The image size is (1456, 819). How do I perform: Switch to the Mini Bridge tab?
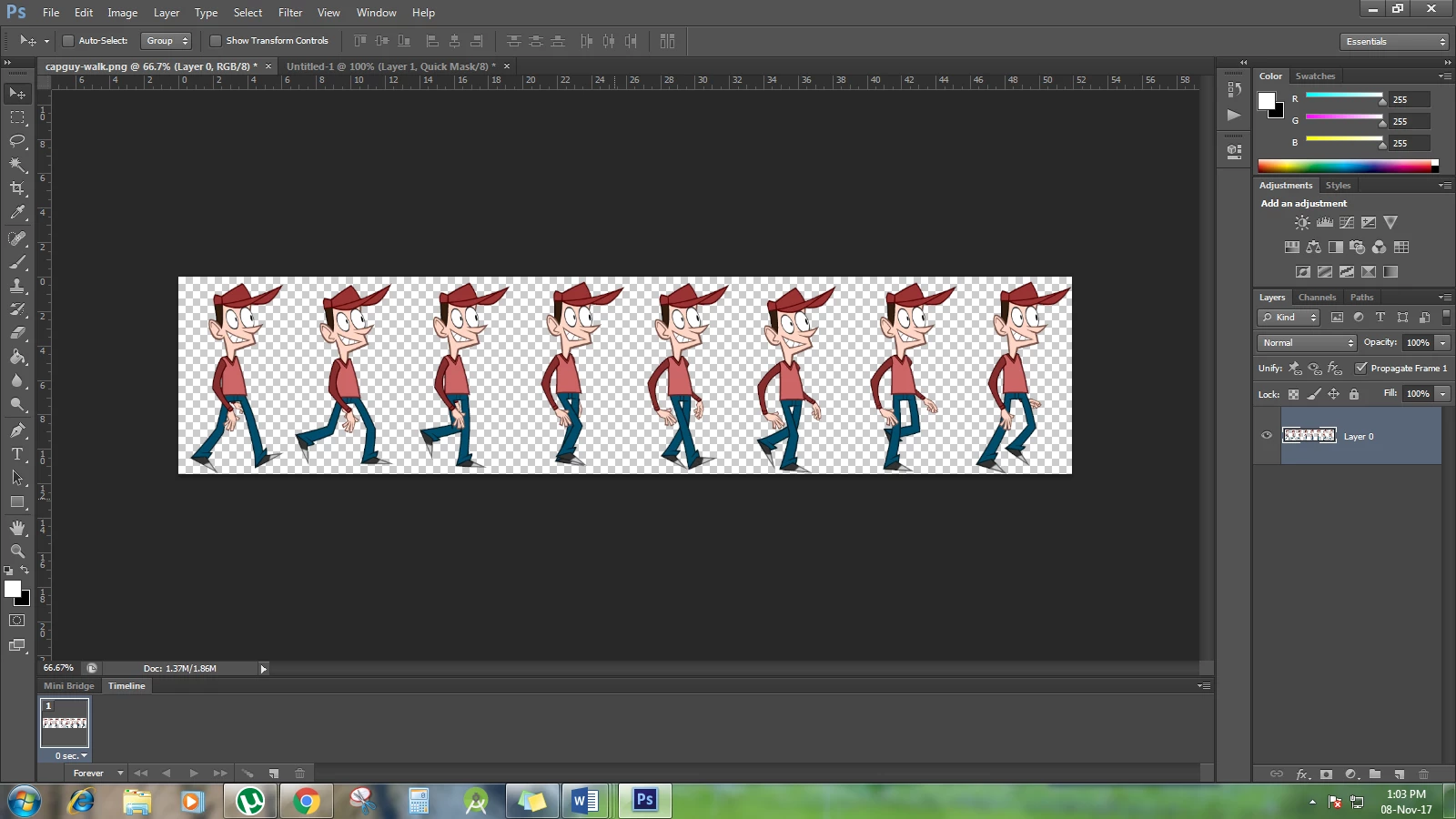coord(69,686)
